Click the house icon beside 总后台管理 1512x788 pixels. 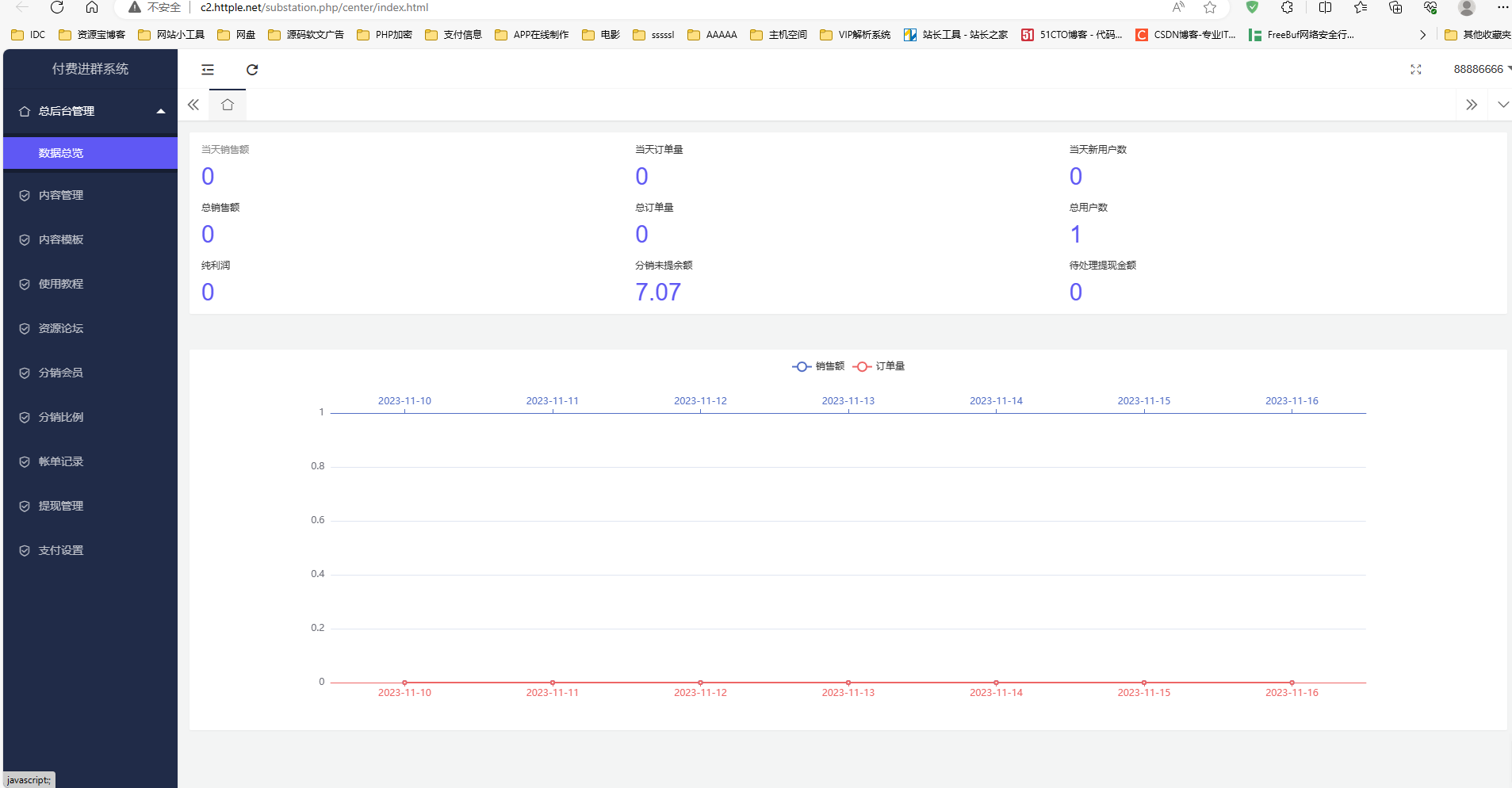(25, 111)
